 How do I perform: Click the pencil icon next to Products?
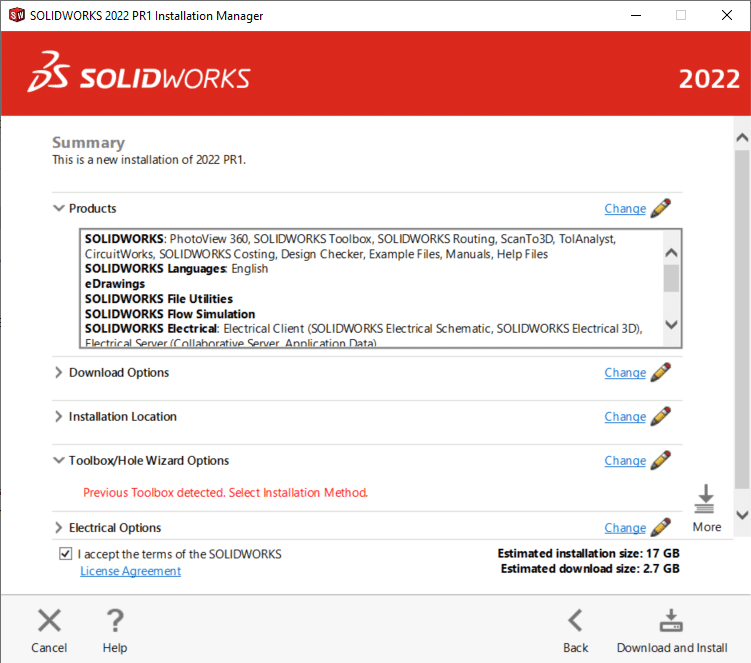tap(660, 208)
